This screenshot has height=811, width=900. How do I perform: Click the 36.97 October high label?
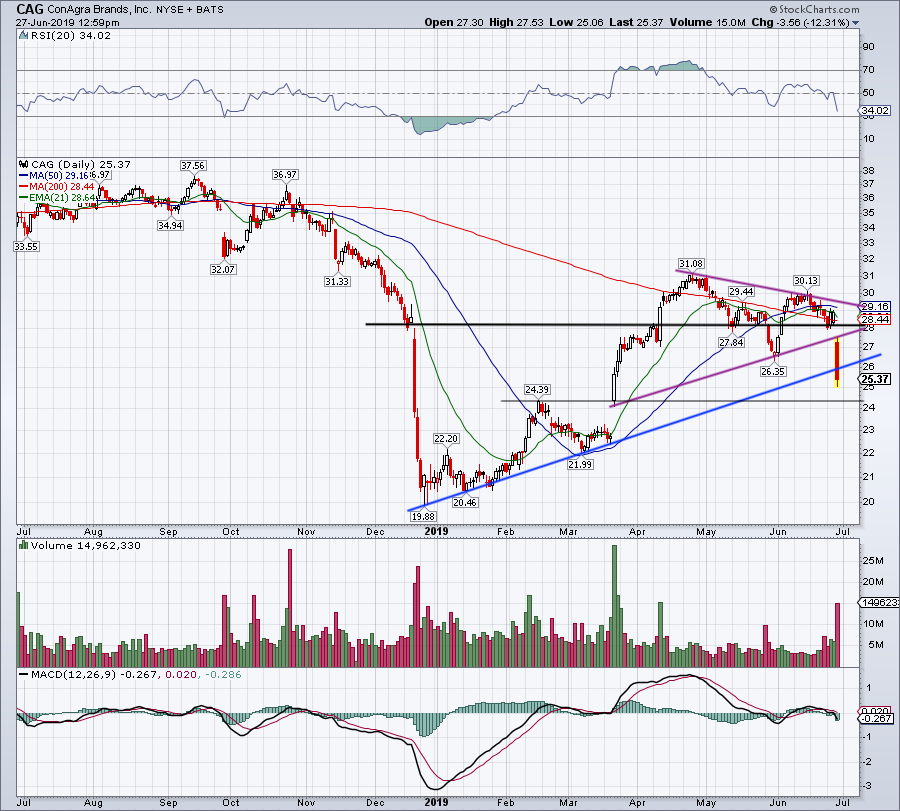[x=285, y=174]
